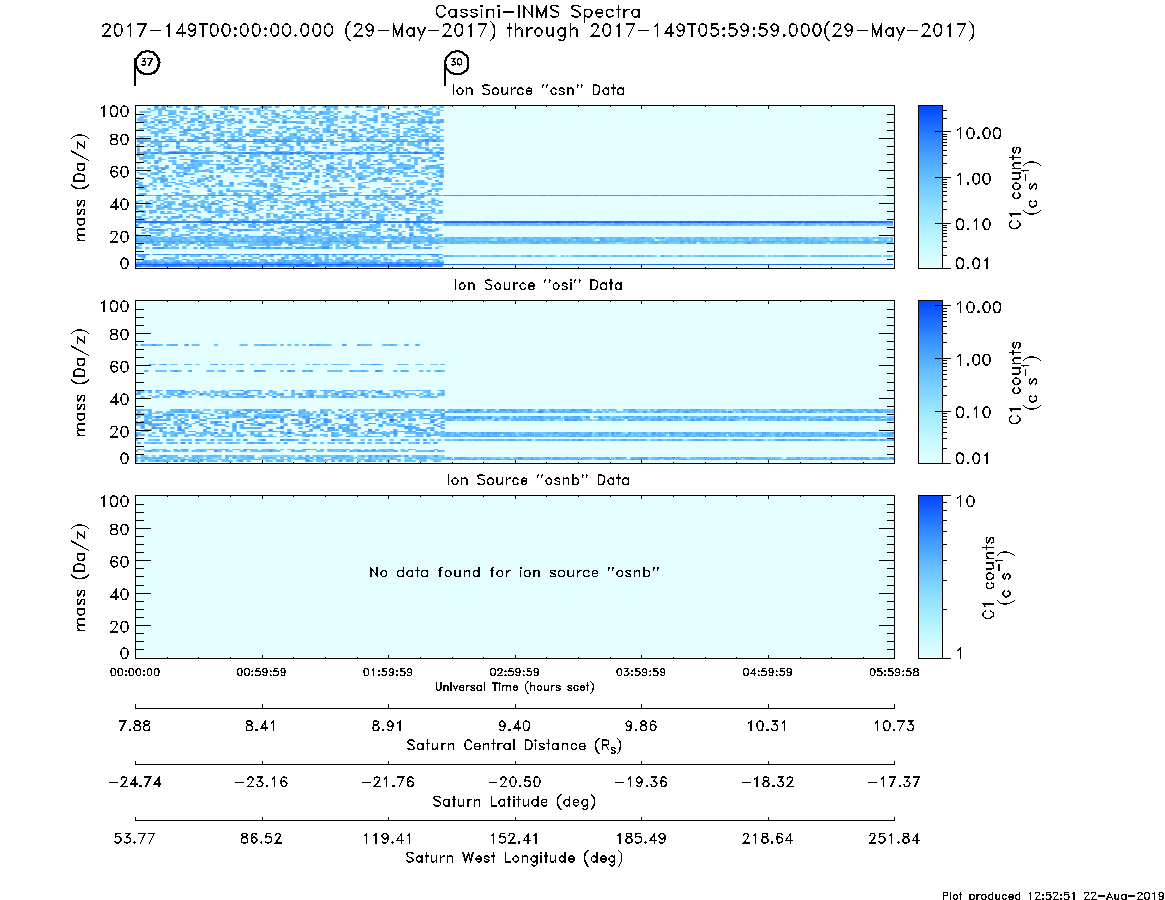Viewport: 1165px width, 900px height.
Task: Click the time tick label 01:59:59
Action: coord(388,672)
